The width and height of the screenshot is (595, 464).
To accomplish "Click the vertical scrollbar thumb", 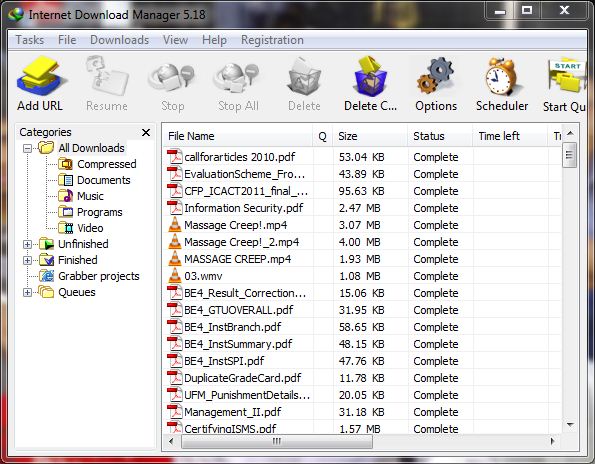I will click(569, 155).
